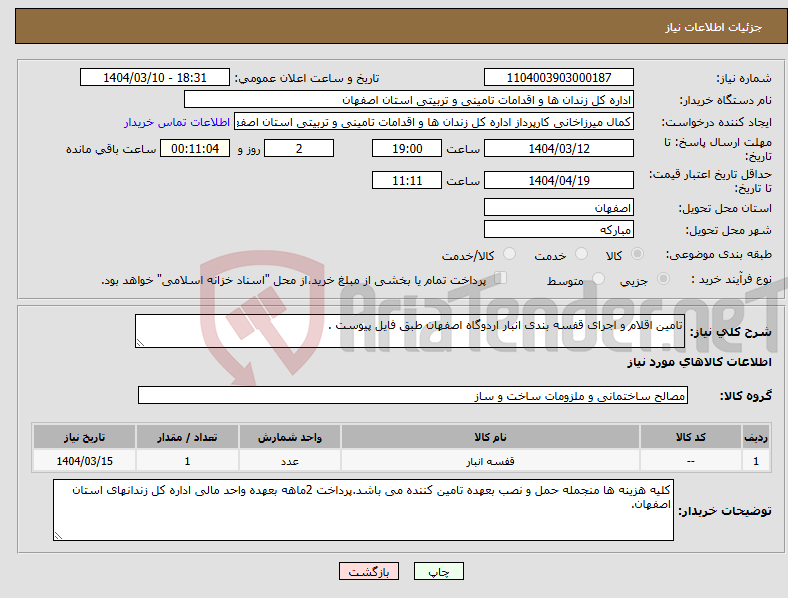Click the validity time field 11:11

[407, 180]
